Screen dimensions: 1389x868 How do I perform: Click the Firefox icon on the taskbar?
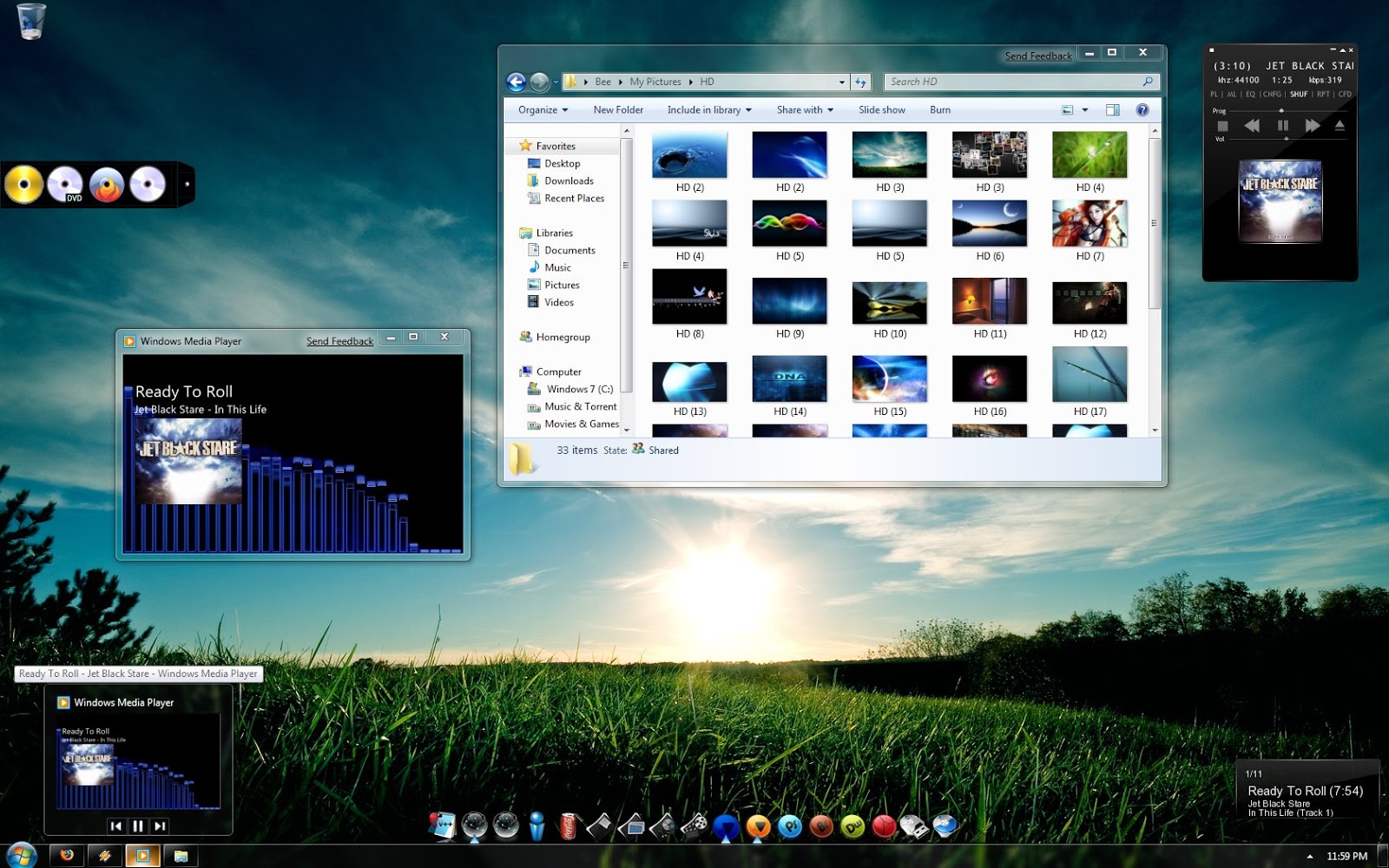[x=67, y=856]
